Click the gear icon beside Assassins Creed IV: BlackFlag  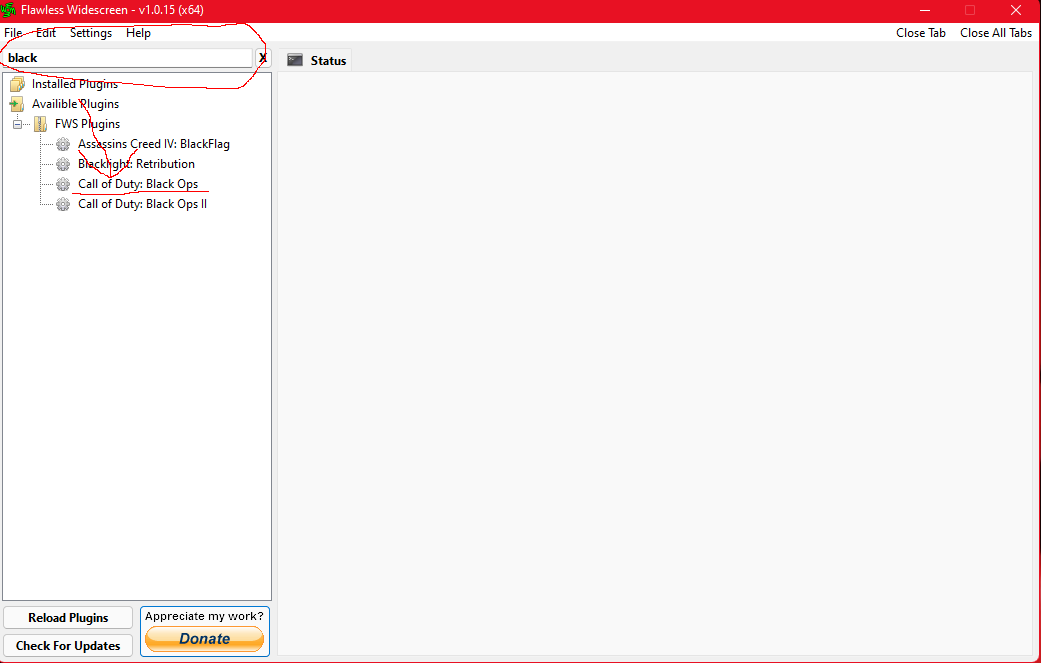(63, 144)
